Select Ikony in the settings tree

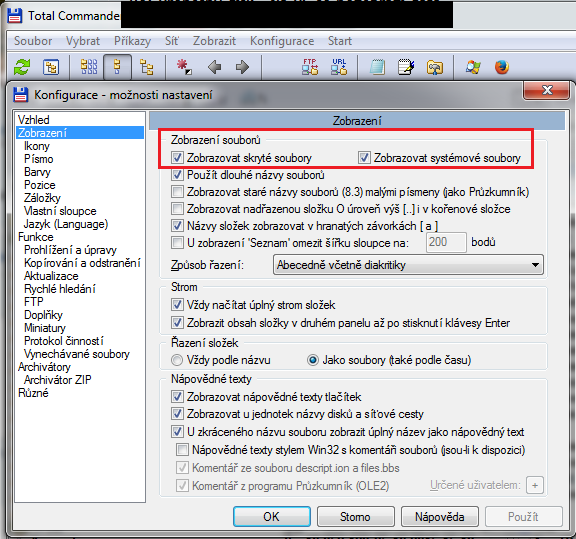[x=37, y=146]
